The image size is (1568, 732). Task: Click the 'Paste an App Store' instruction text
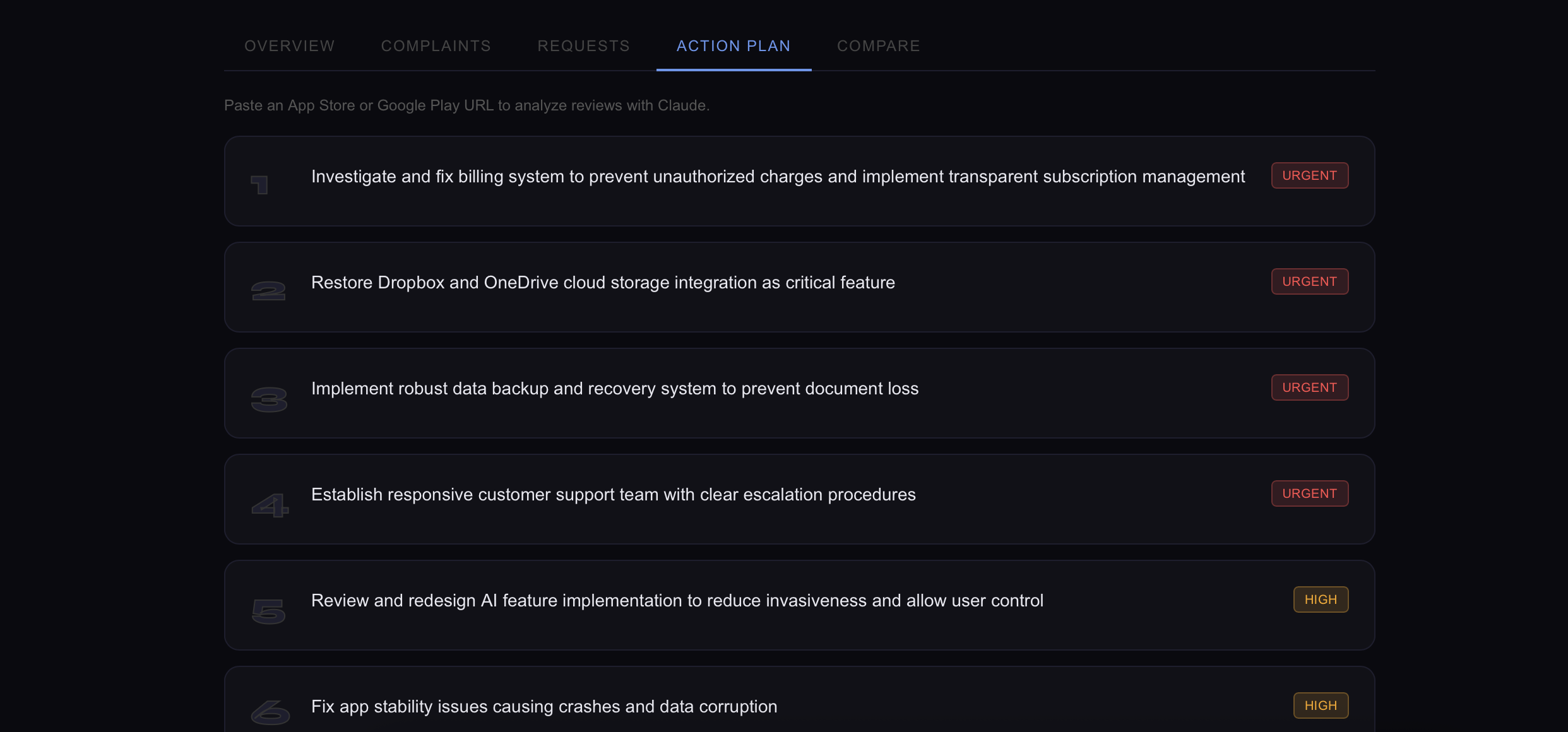pyautogui.click(x=466, y=105)
